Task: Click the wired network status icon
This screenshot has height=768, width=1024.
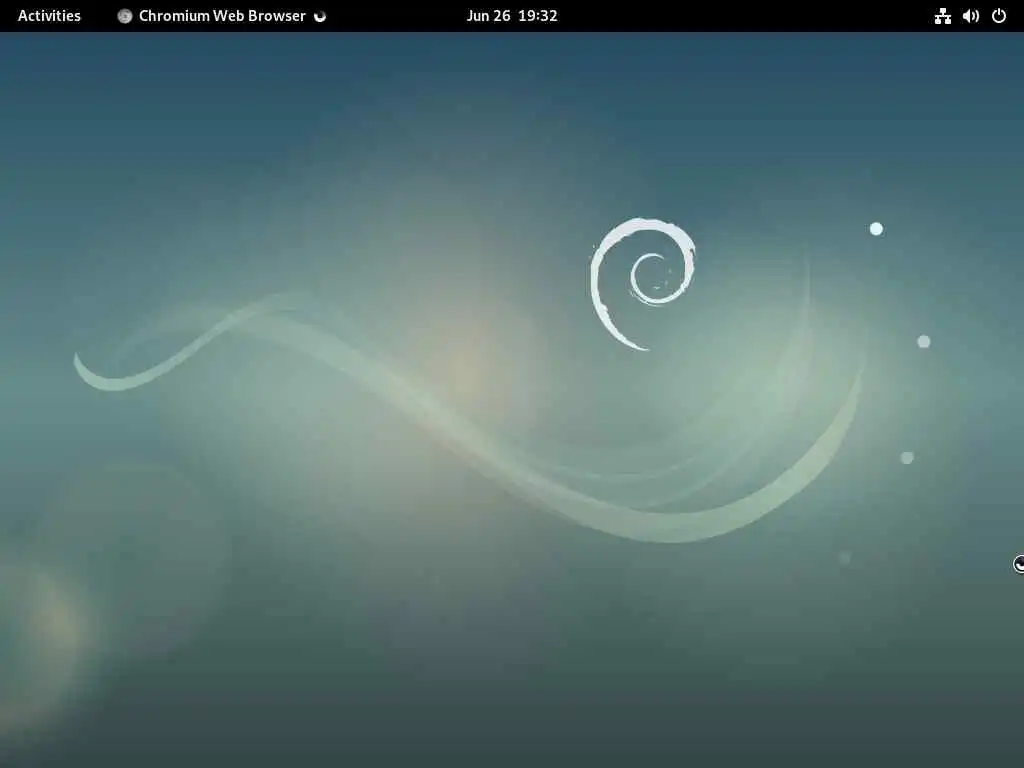Action: 942,16
